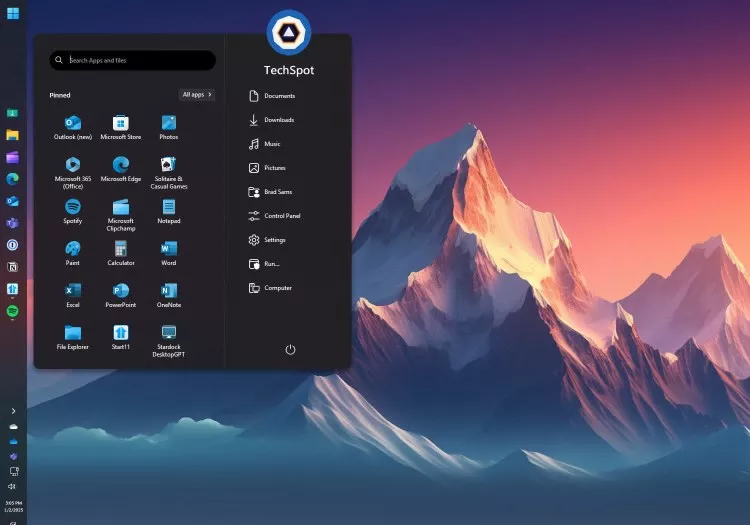Screen dimensions: 750x525
Task: Open Spotify on the taskbar
Action: click(x=12, y=311)
